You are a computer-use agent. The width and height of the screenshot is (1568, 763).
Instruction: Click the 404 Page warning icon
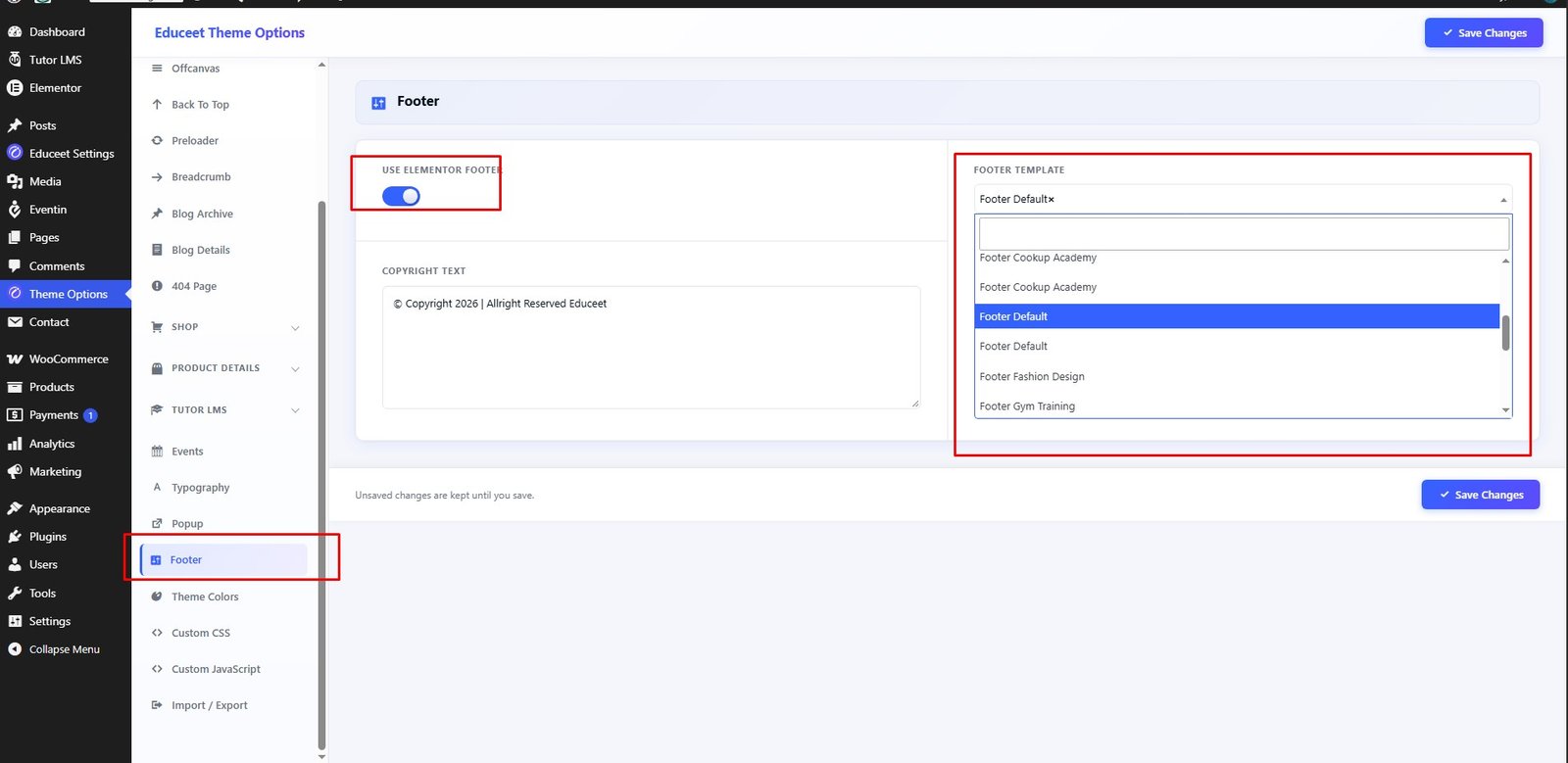pyautogui.click(x=157, y=286)
